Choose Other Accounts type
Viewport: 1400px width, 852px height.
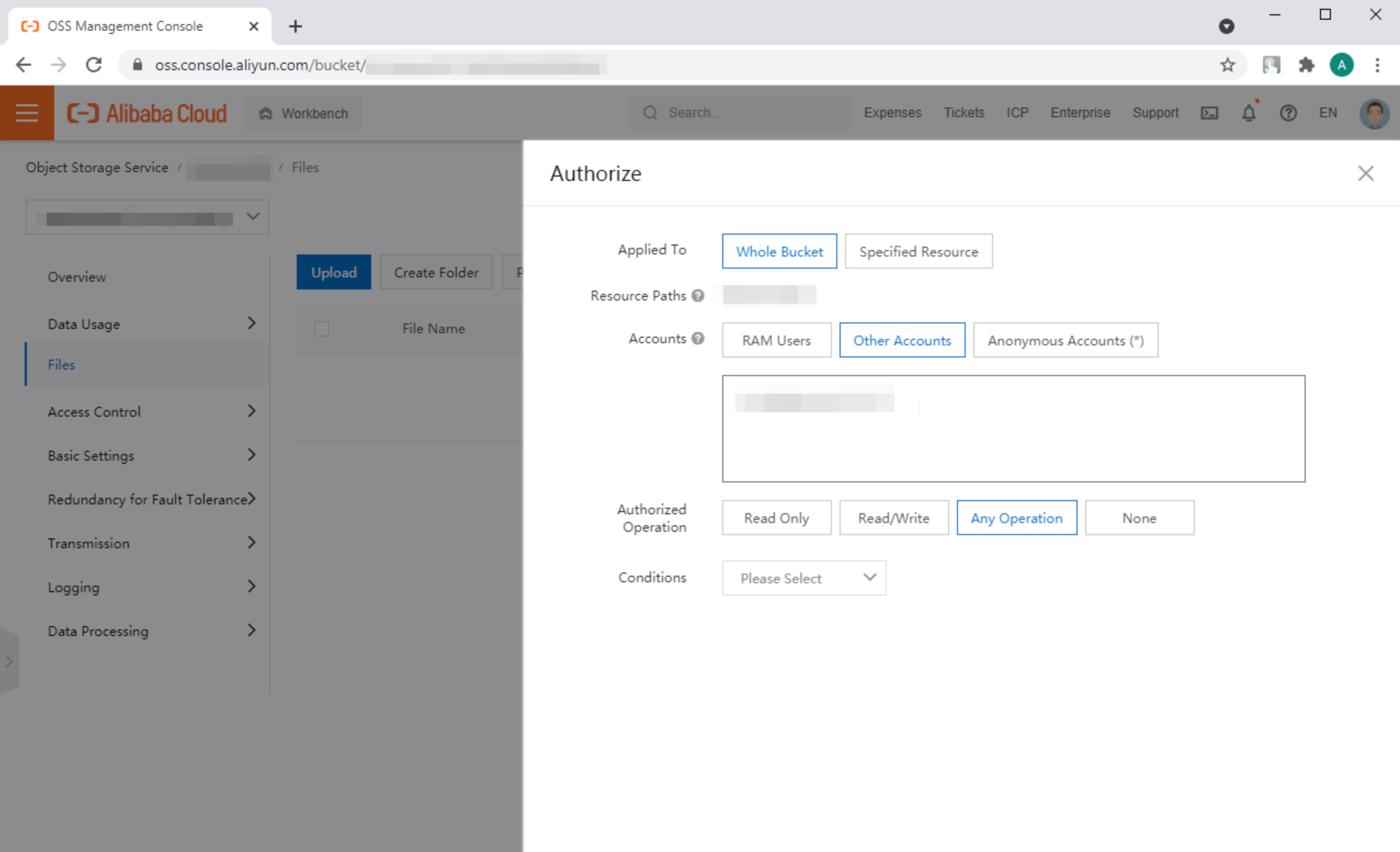click(x=902, y=340)
